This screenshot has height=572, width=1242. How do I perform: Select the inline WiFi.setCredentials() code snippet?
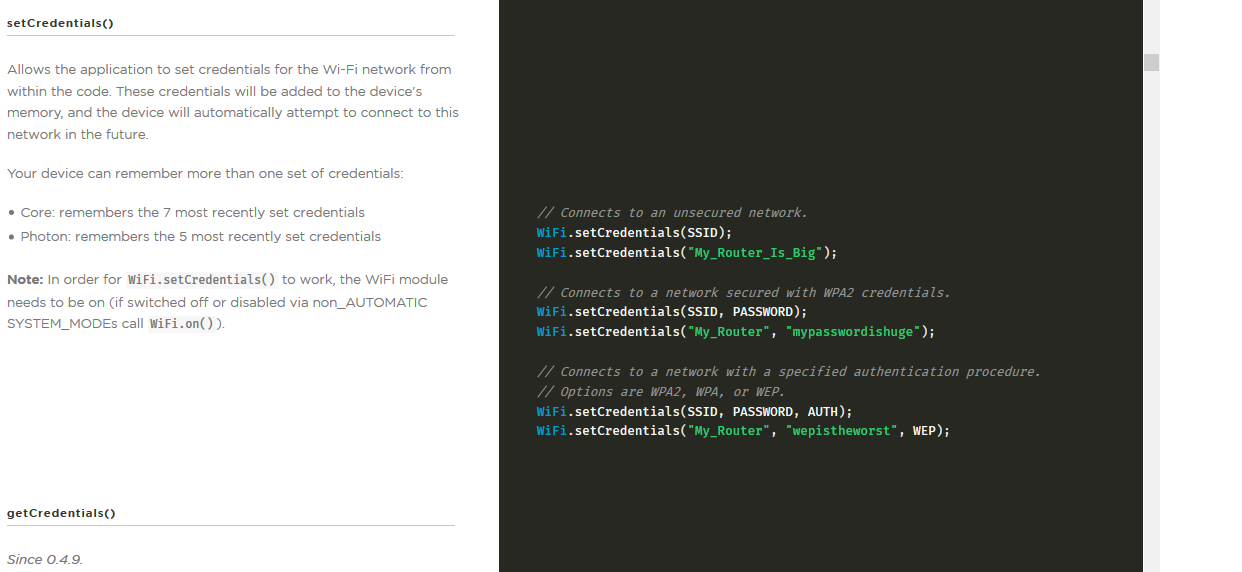point(202,280)
